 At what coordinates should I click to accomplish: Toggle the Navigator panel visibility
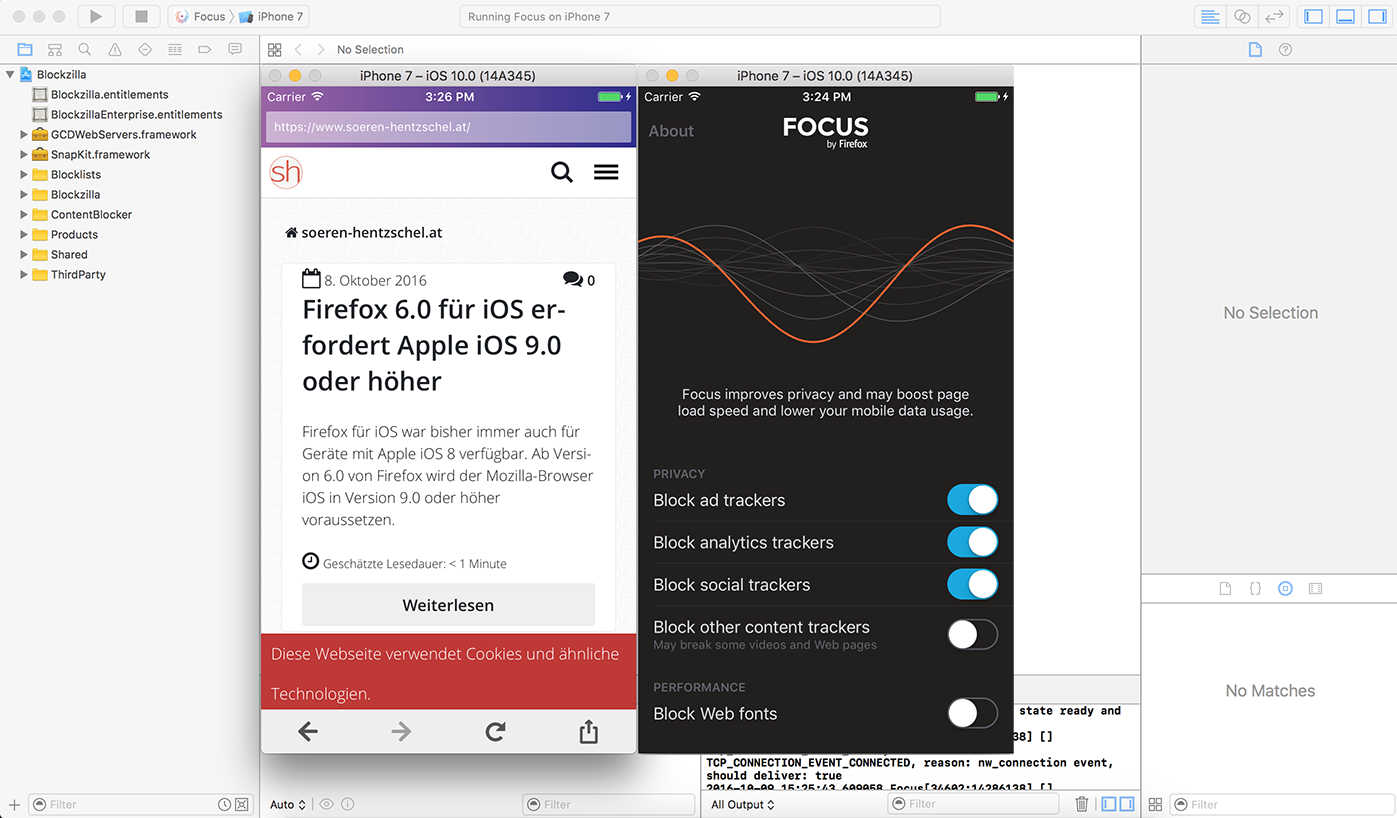click(1314, 16)
